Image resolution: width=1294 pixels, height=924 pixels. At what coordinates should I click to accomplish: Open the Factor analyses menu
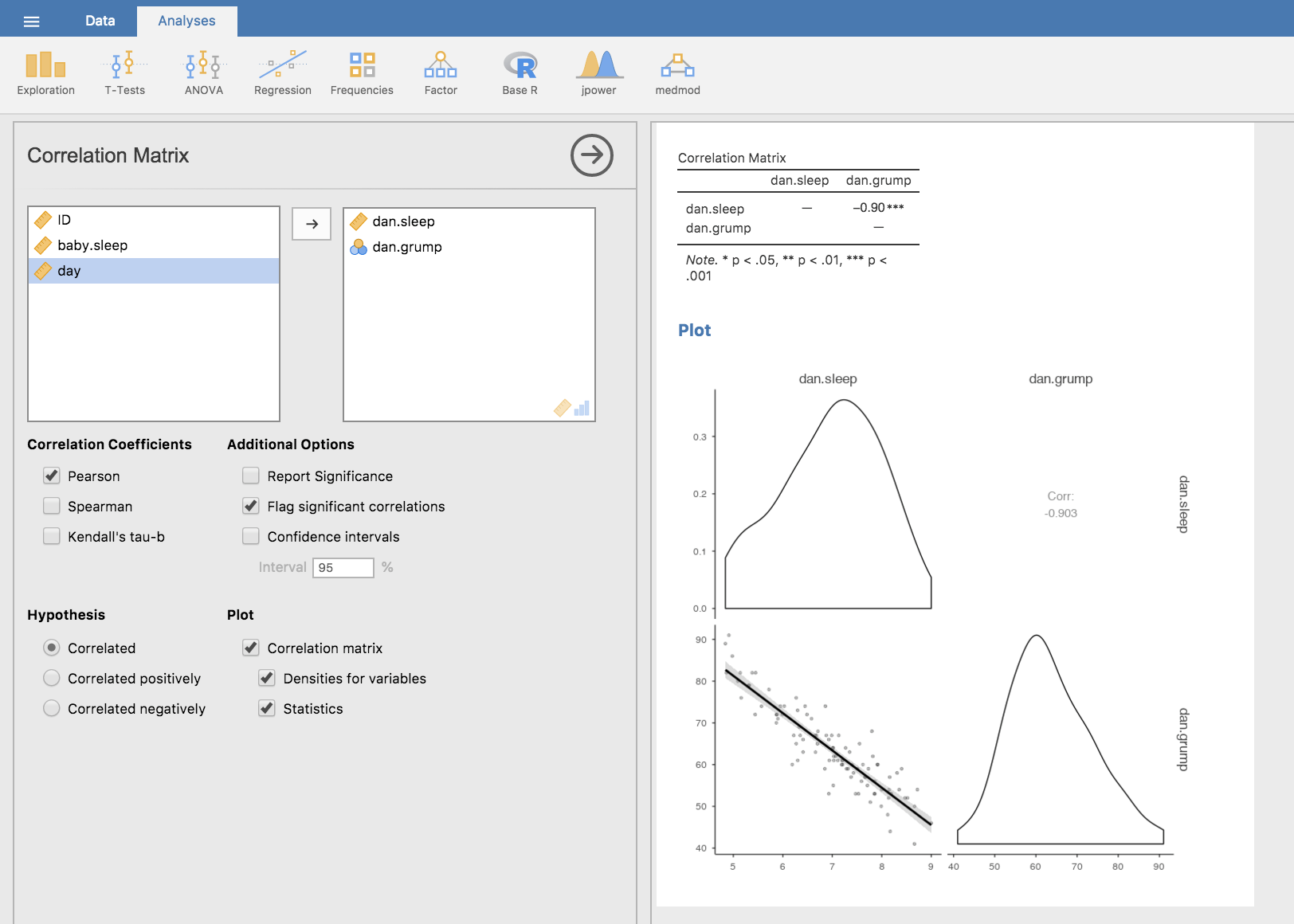pyautogui.click(x=441, y=73)
